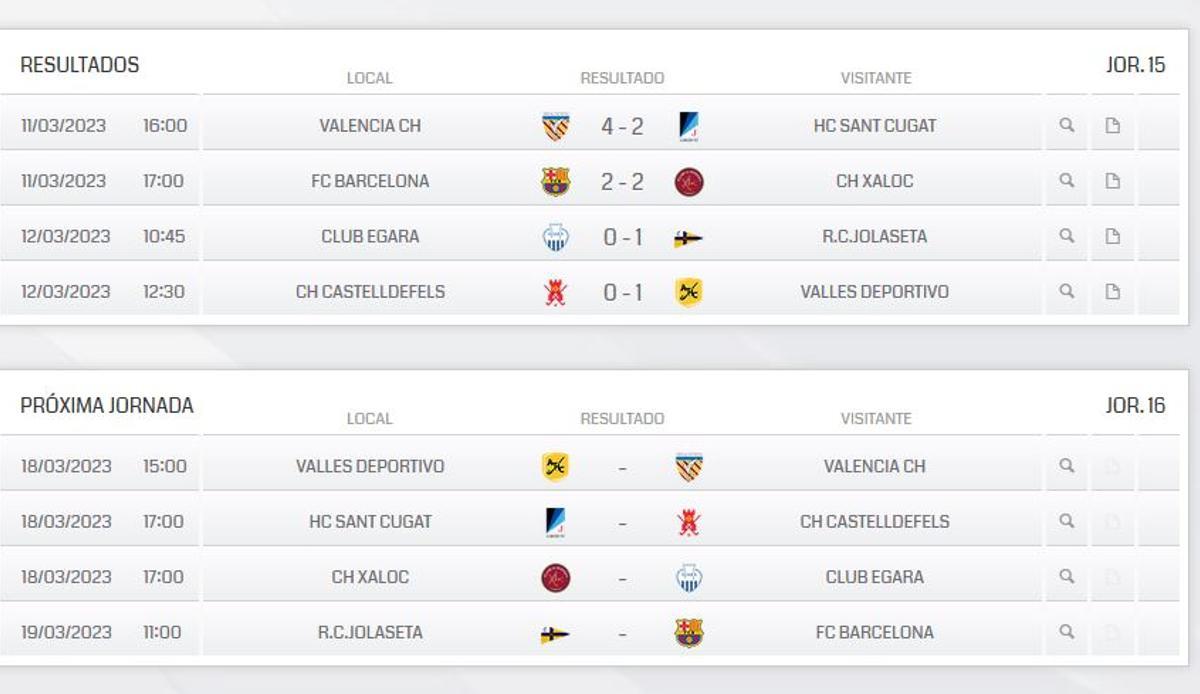Click the magnifier icon for Valencia CH match

1067,125
